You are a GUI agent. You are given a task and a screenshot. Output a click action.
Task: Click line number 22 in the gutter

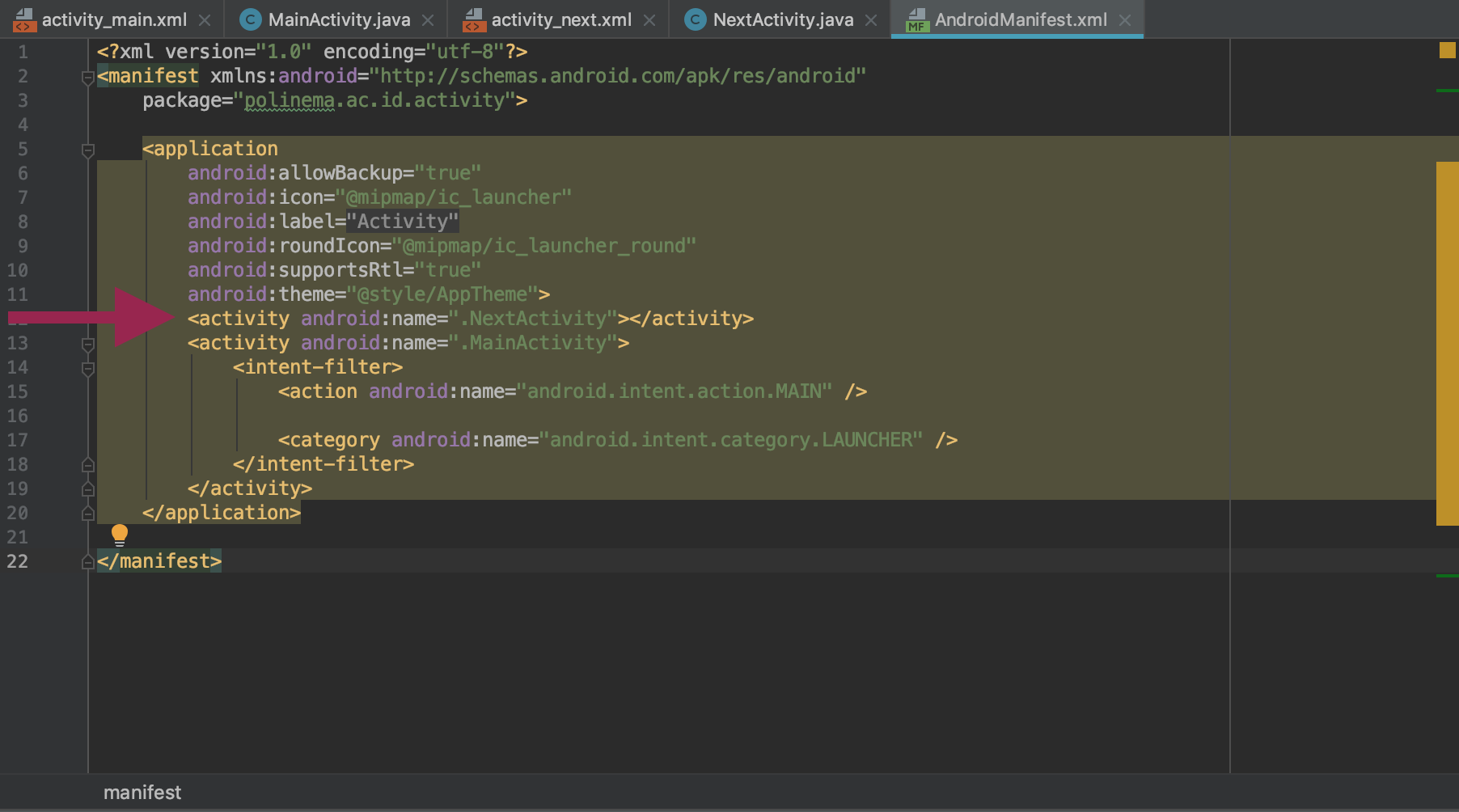[17, 561]
